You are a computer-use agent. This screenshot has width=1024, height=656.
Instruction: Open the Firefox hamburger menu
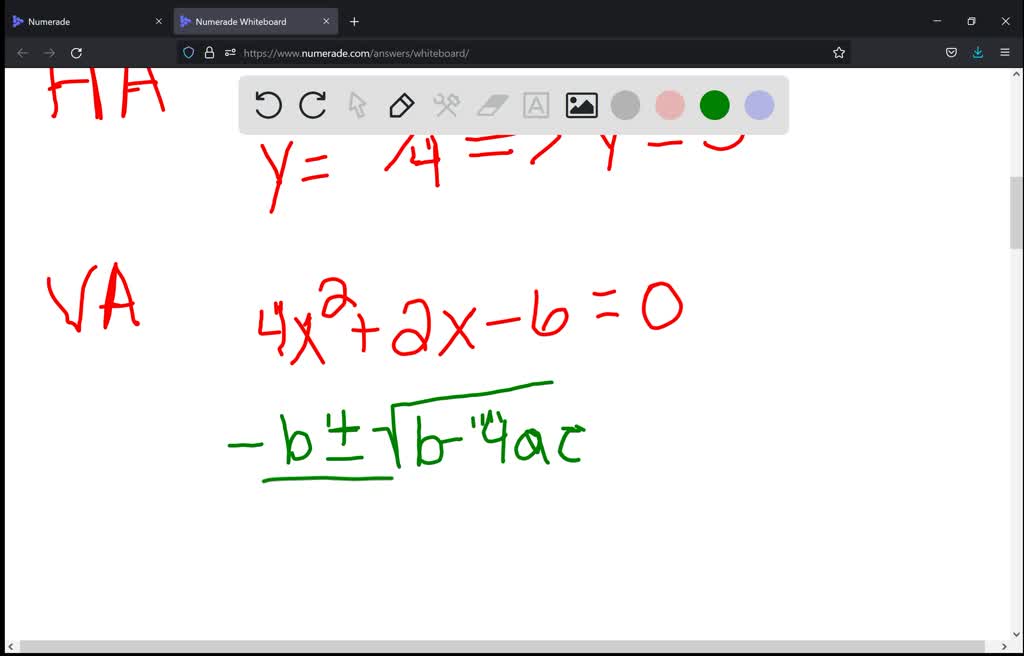pyautogui.click(x=1004, y=52)
